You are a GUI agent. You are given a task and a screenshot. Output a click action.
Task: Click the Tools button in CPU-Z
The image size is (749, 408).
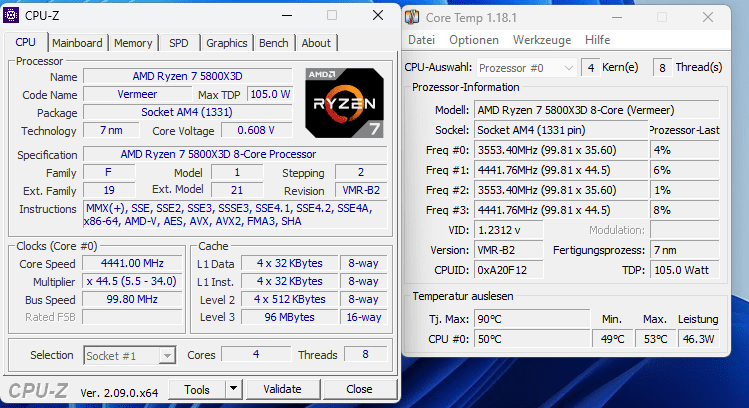(x=197, y=389)
